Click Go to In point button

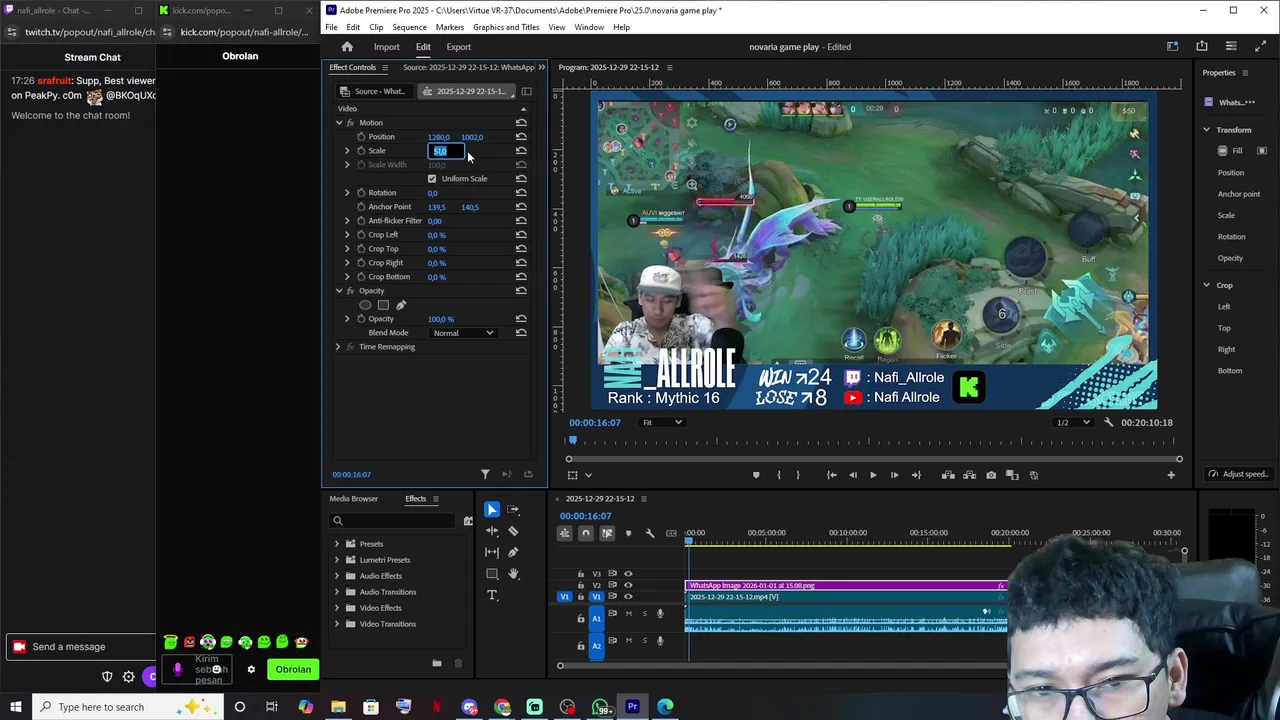click(x=832, y=475)
